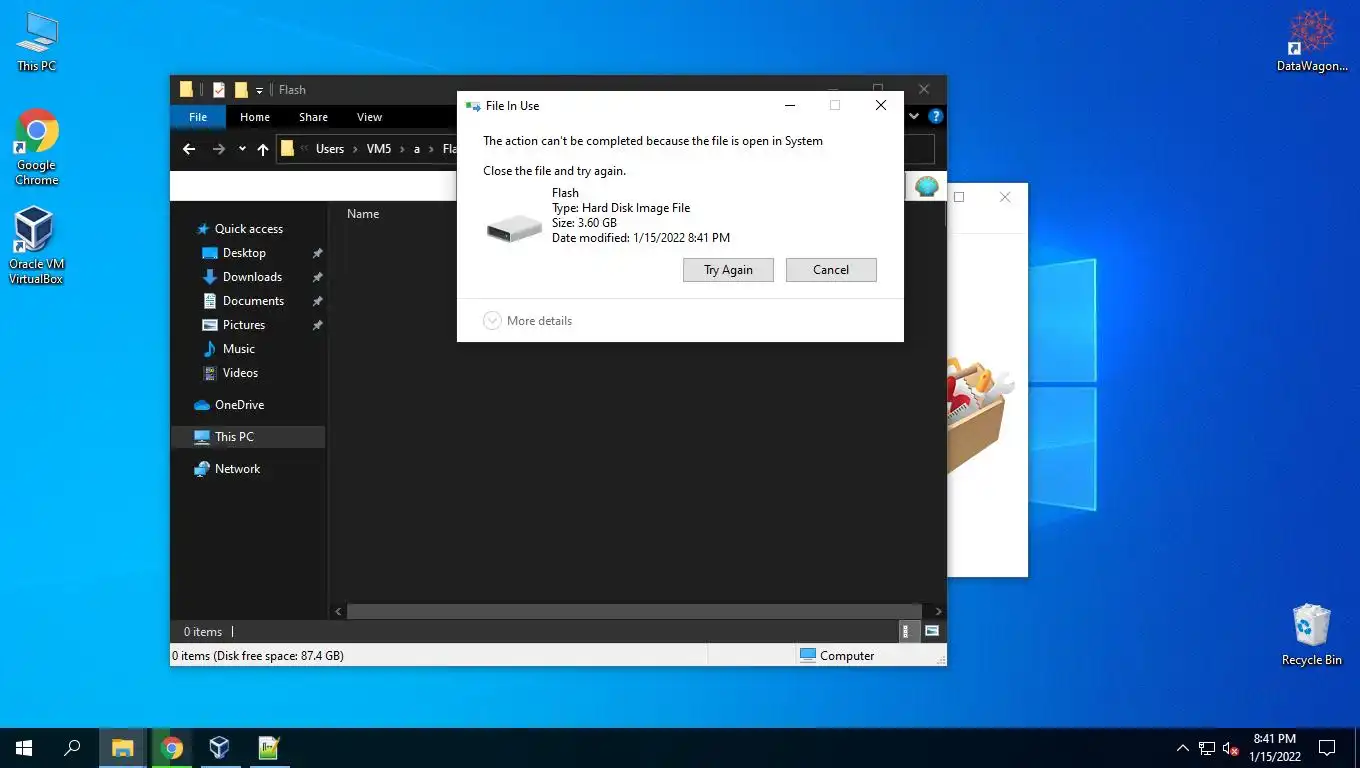Screen dimensions: 1360x768
Task: Open the View ribbon tab
Action: pyautogui.click(x=369, y=117)
